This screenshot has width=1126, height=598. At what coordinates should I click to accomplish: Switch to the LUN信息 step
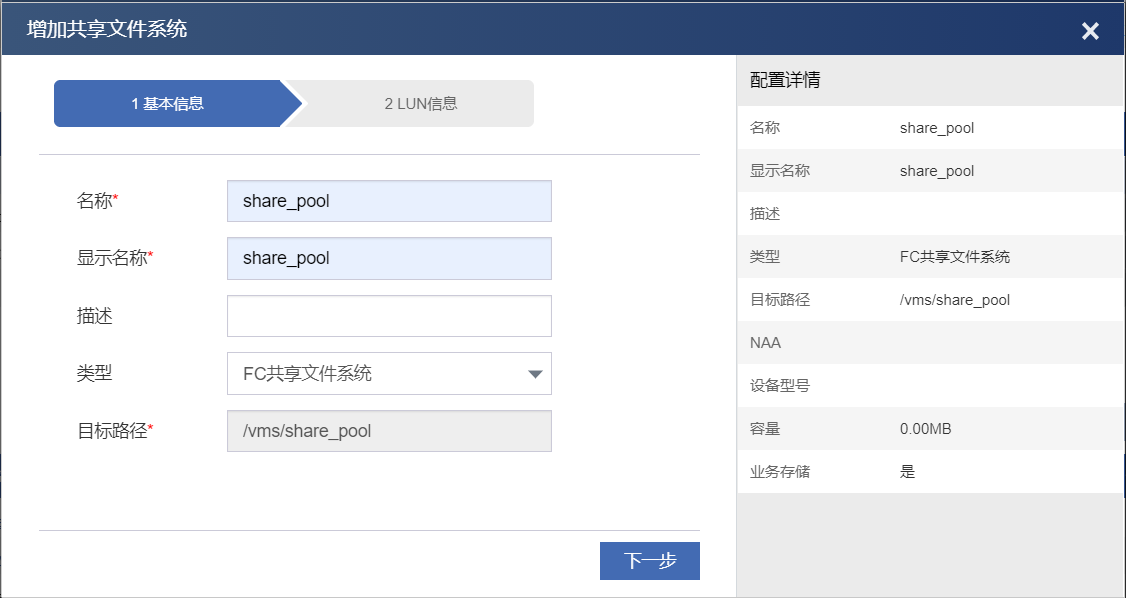click(x=420, y=104)
